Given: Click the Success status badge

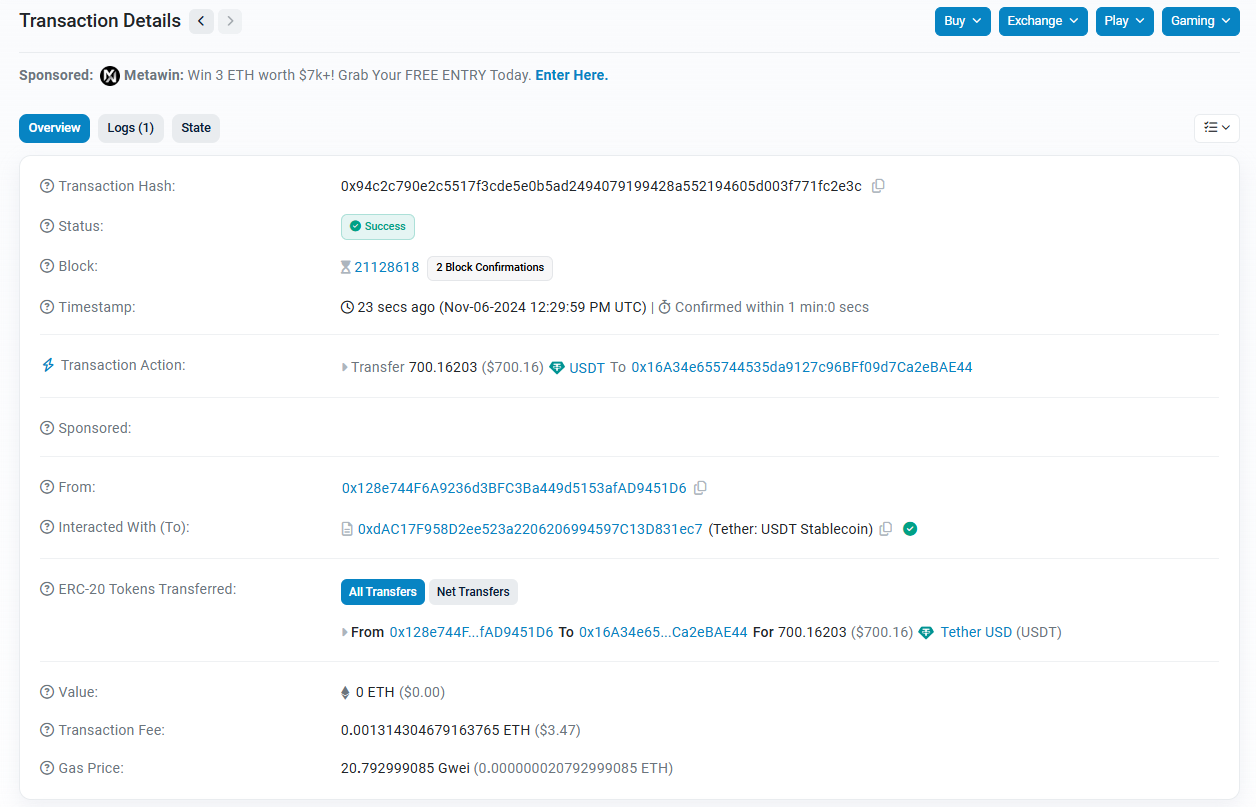Looking at the screenshot, I should tap(378, 227).
